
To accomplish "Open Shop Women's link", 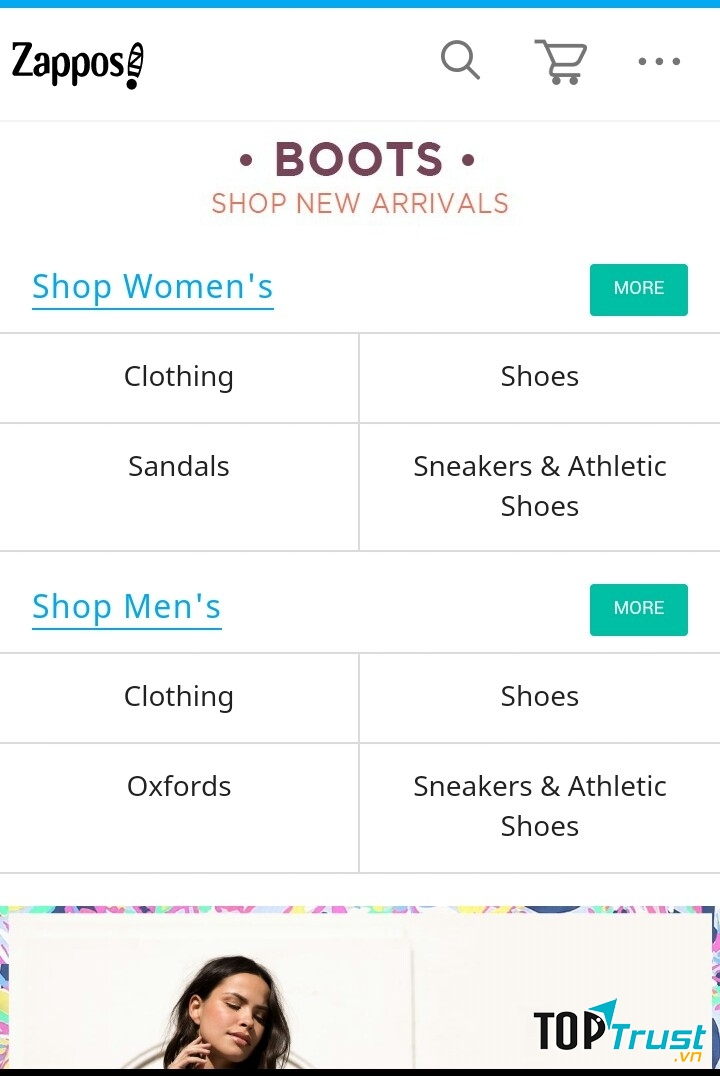I will pos(152,287).
